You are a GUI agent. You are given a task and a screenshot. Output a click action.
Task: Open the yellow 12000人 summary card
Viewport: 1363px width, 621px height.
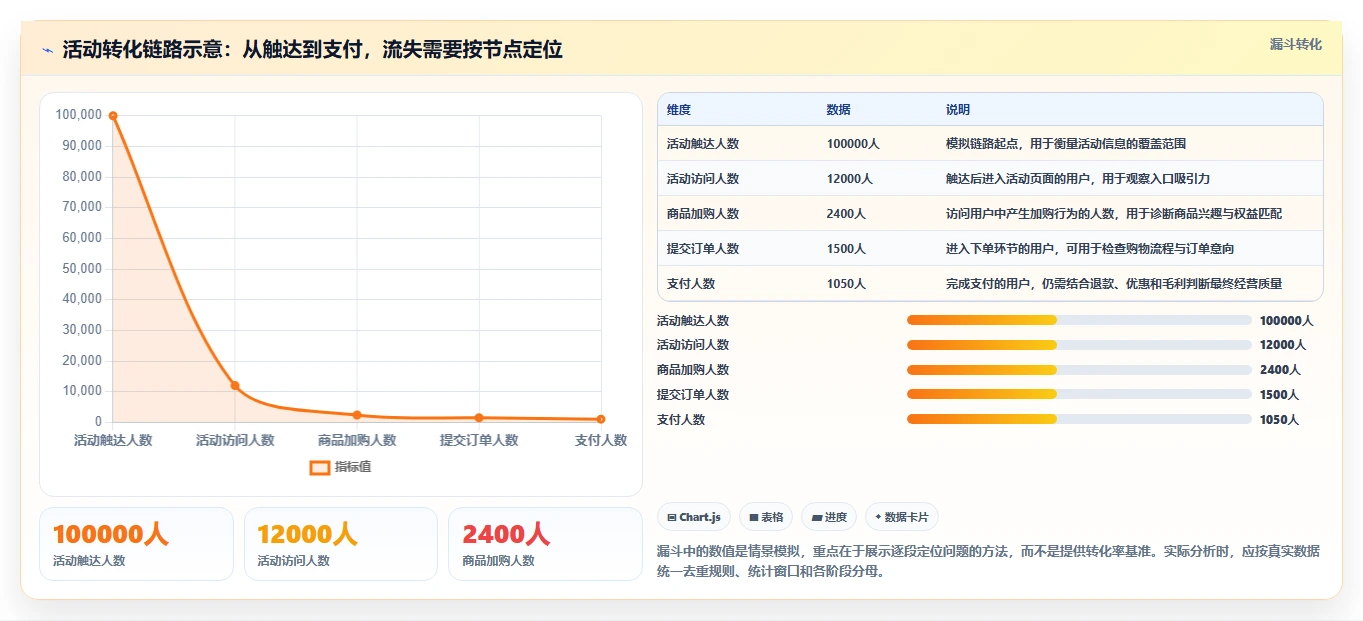pos(341,544)
